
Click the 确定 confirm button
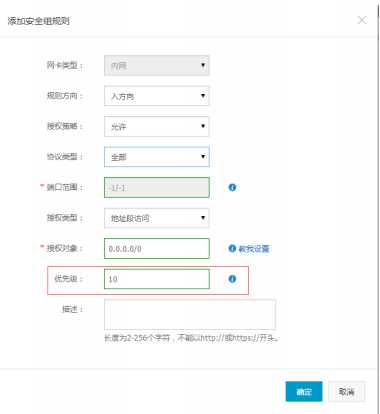304,392
